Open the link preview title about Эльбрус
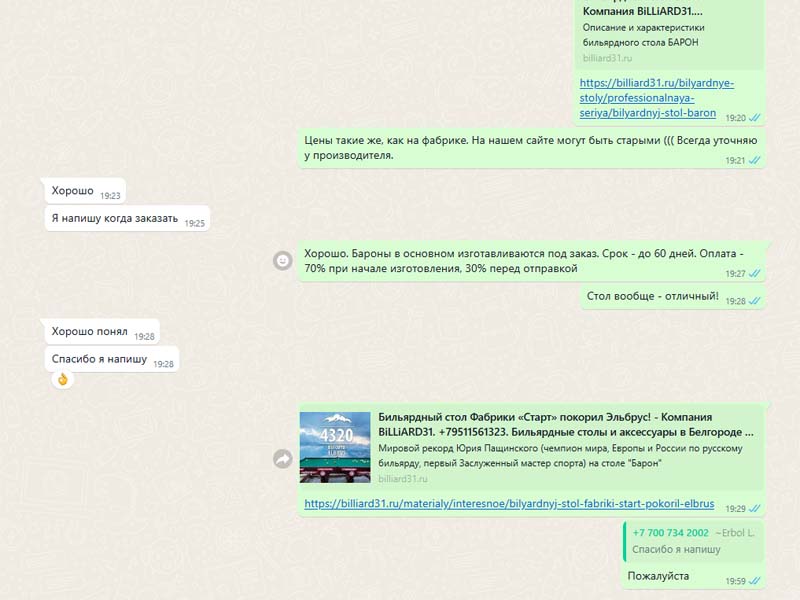The width and height of the screenshot is (800, 600). tap(565, 424)
